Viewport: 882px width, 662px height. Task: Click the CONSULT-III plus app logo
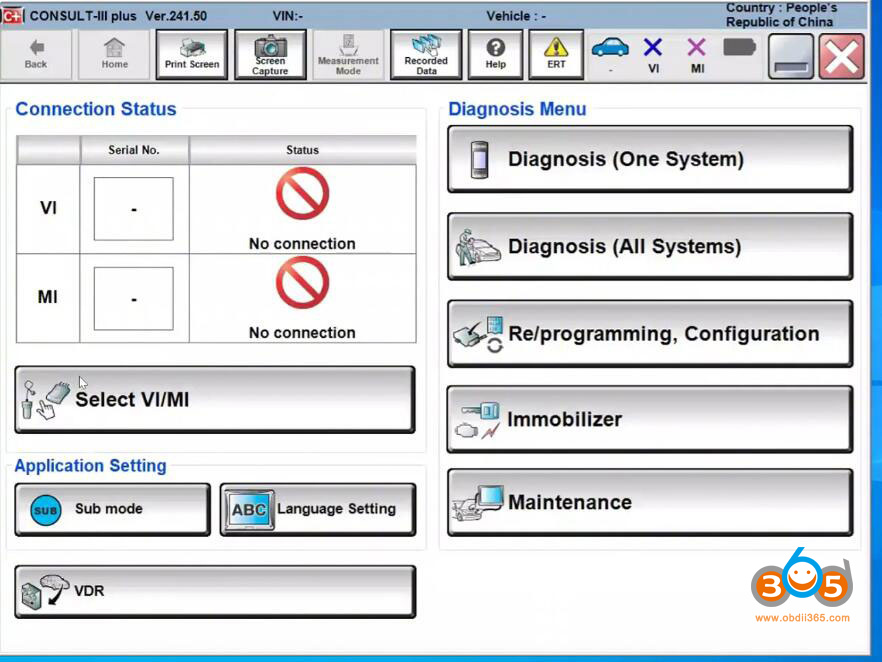pos(11,16)
